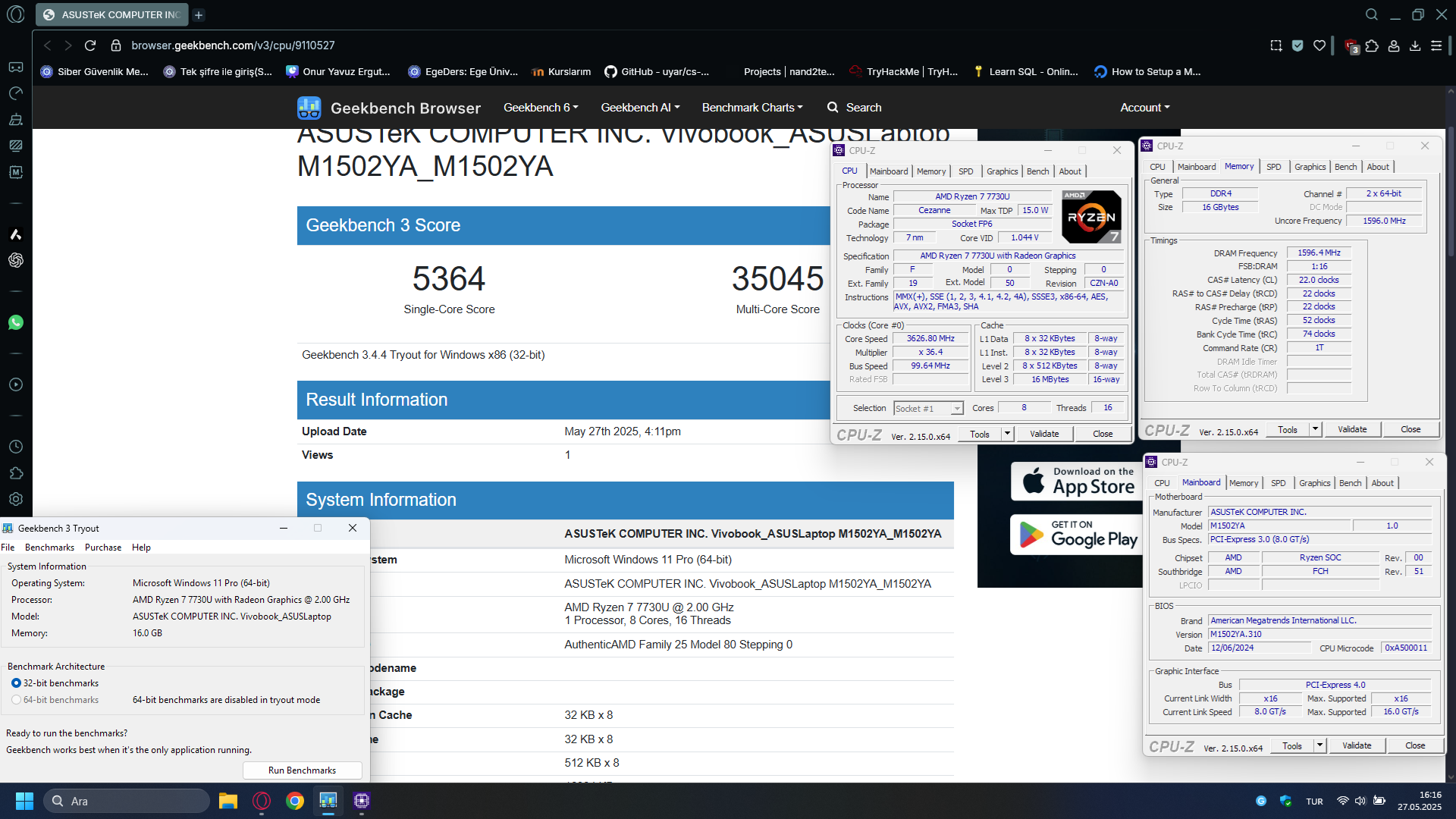Open Windows Start menu
Screen dimensions: 1456x819
point(24,801)
